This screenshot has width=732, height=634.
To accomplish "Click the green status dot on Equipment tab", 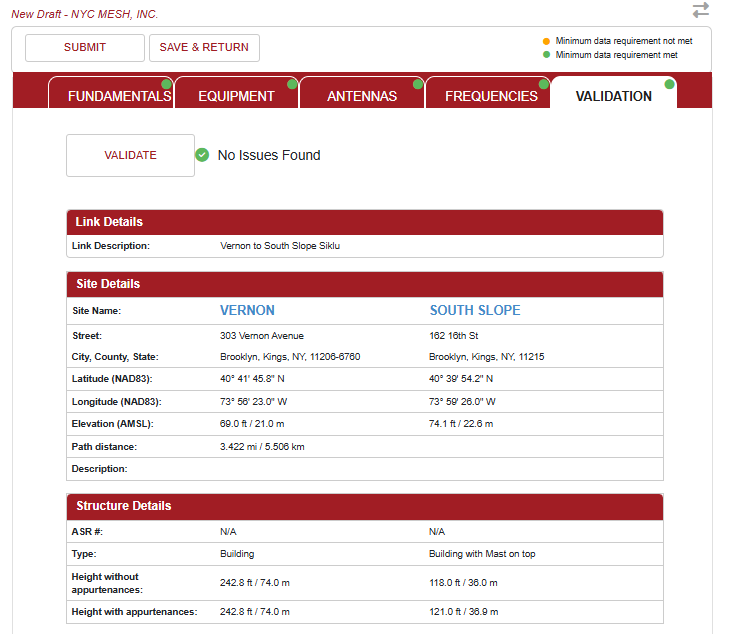I will click(293, 83).
